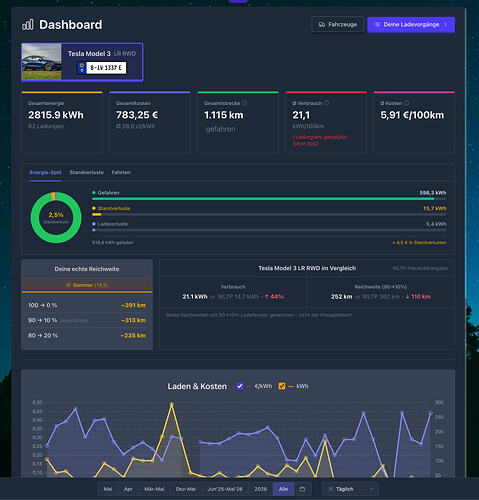Select the Sommer season tab
The height and width of the screenshot is (500, 479).
tap(87, 285)
